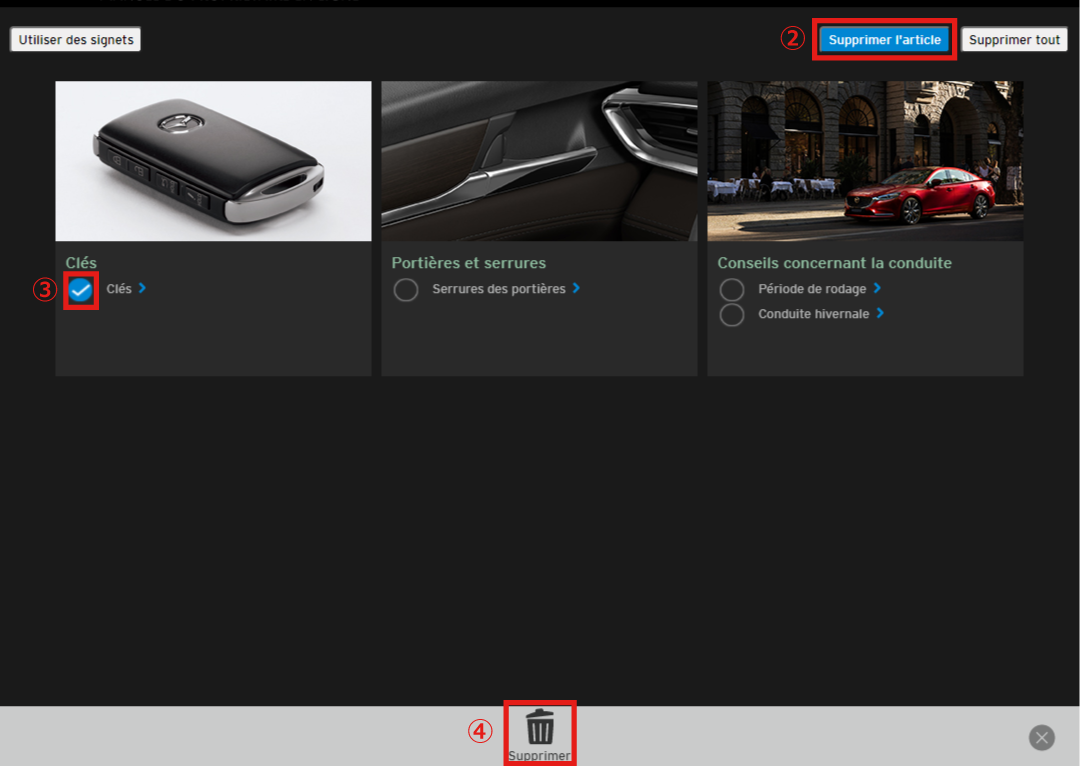Click the trash can Supprimer icon
Image resolution: width=1080 pixels, height=766 pixels.
540,727
